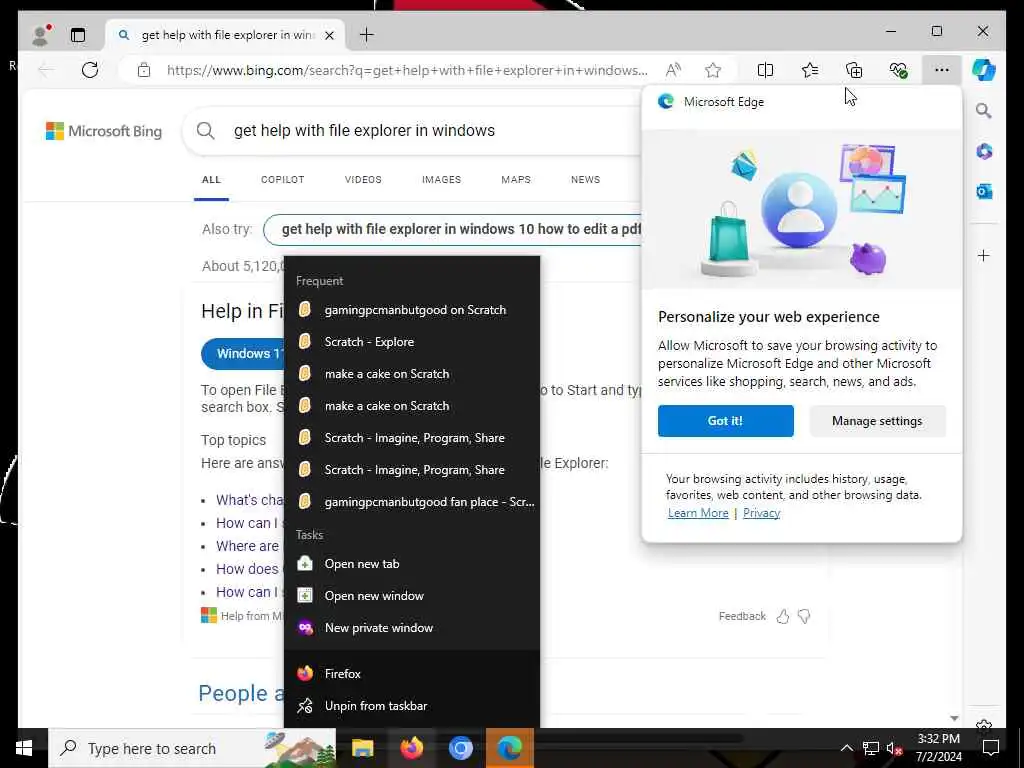Click the muted volume tray icon

pos(895,748)
